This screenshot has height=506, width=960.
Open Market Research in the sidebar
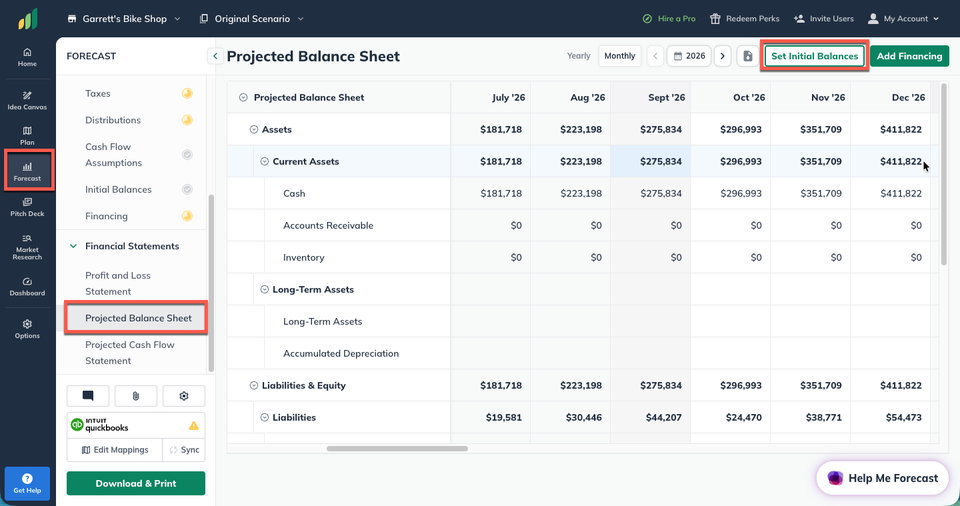point(27,247)
